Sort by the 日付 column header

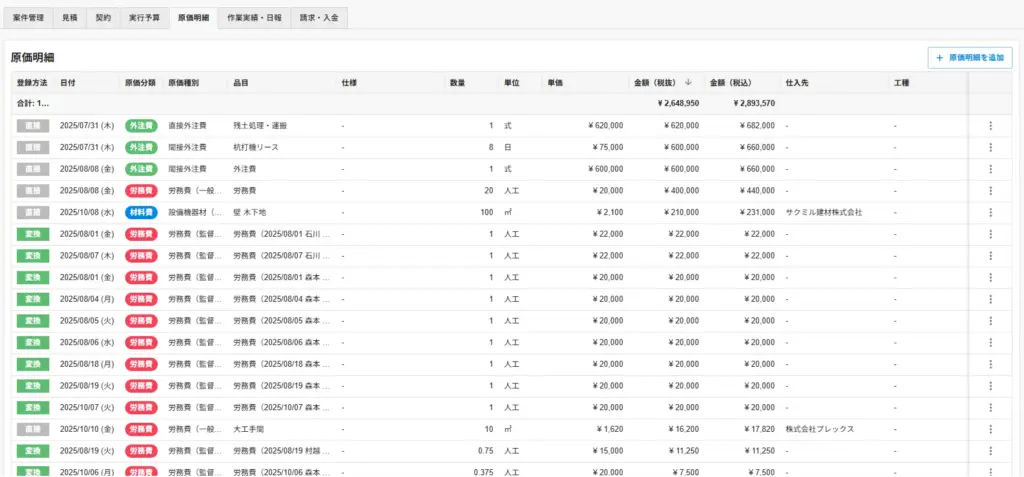click(x=67, y=83)
